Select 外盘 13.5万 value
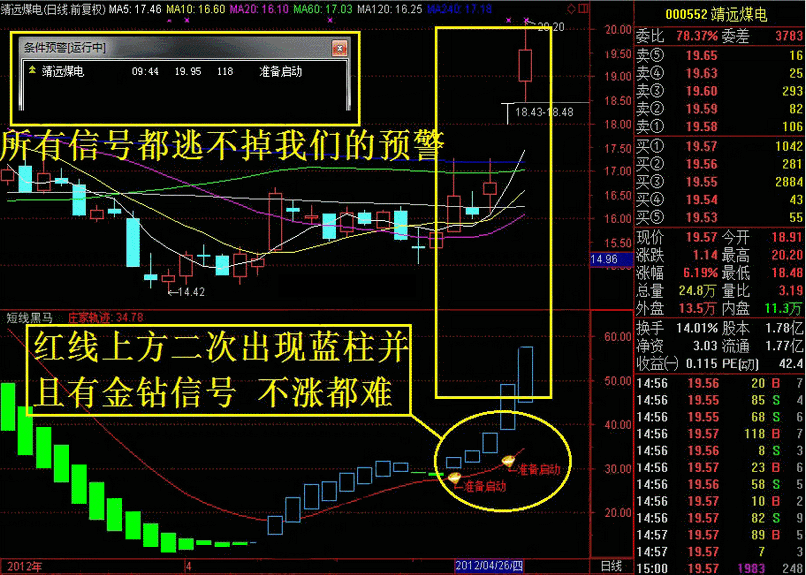 [x=697, y=308]
